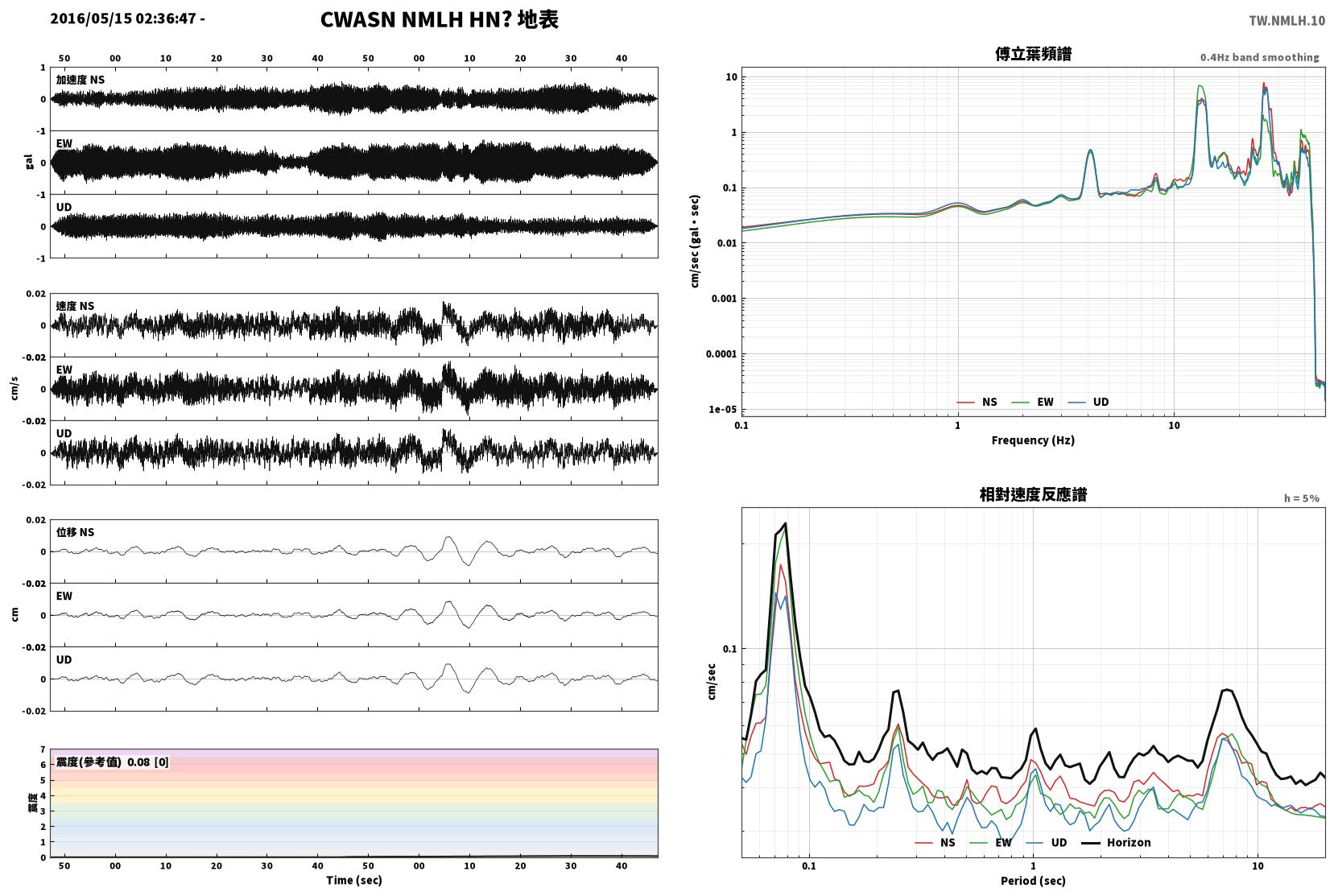Viewport: 1334px width, 896px height.
Task: Click the 震度(參考值) 0.08 intensity label
Action: tap(112, 762)
